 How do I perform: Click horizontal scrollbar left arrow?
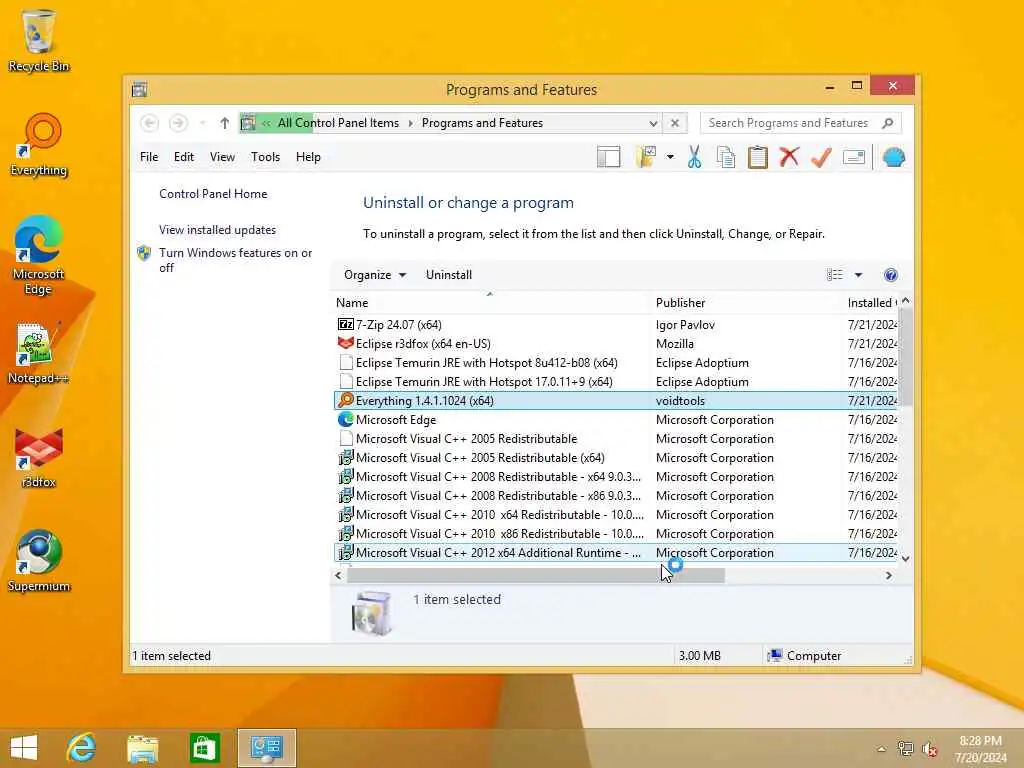point(338,575)
